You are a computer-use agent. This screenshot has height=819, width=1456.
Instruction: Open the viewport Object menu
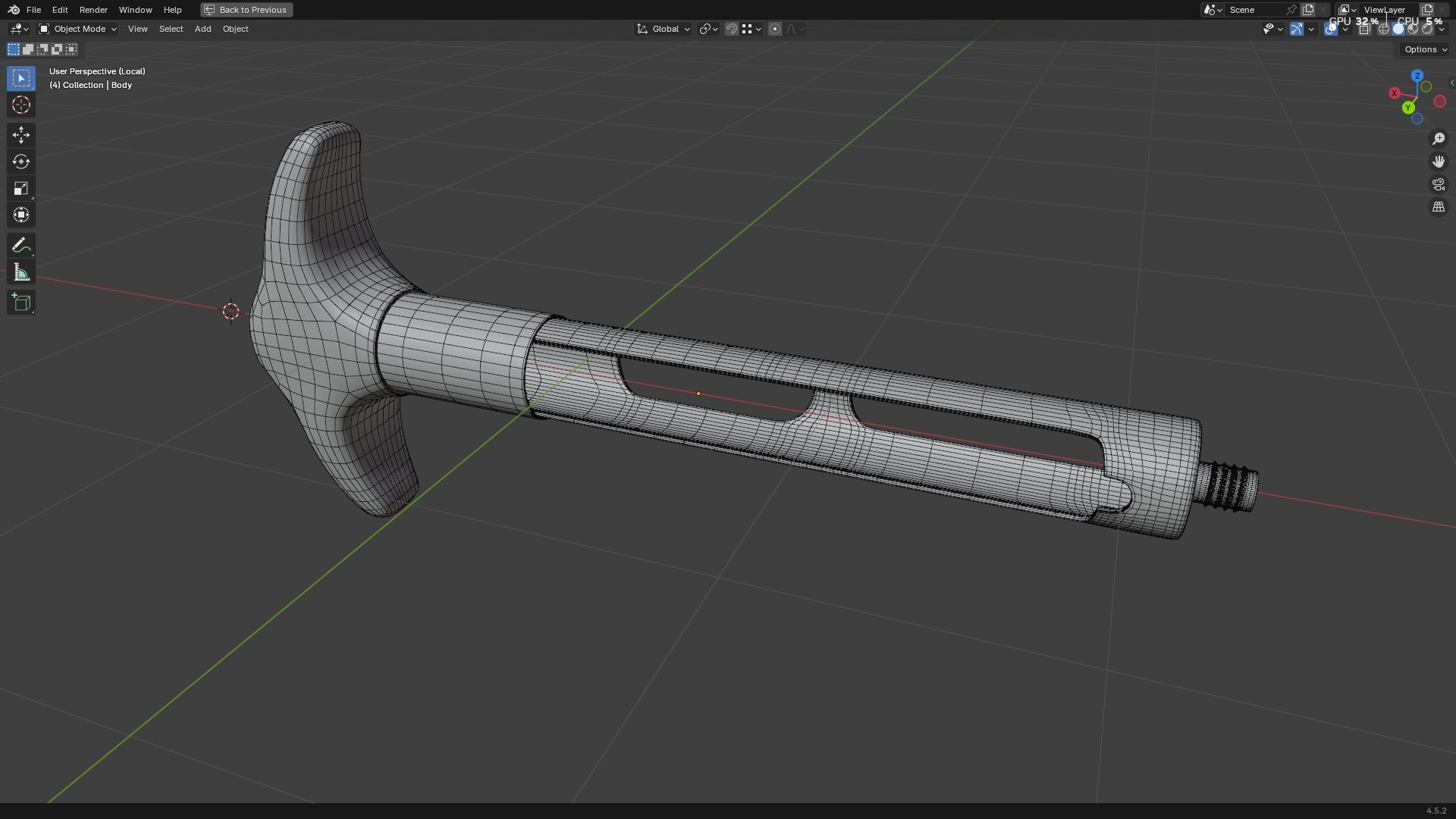pyautogui.click(x=235, y=29)
